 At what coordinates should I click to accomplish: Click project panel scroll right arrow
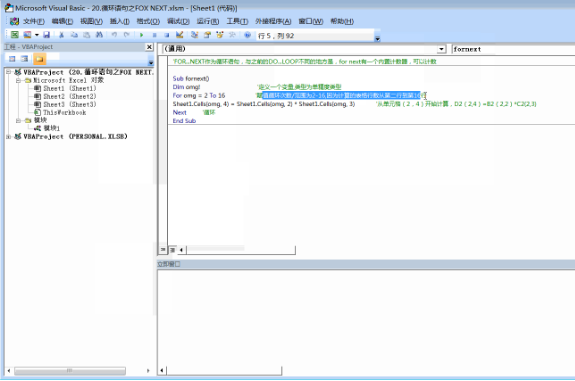click(x=148, y=371)
